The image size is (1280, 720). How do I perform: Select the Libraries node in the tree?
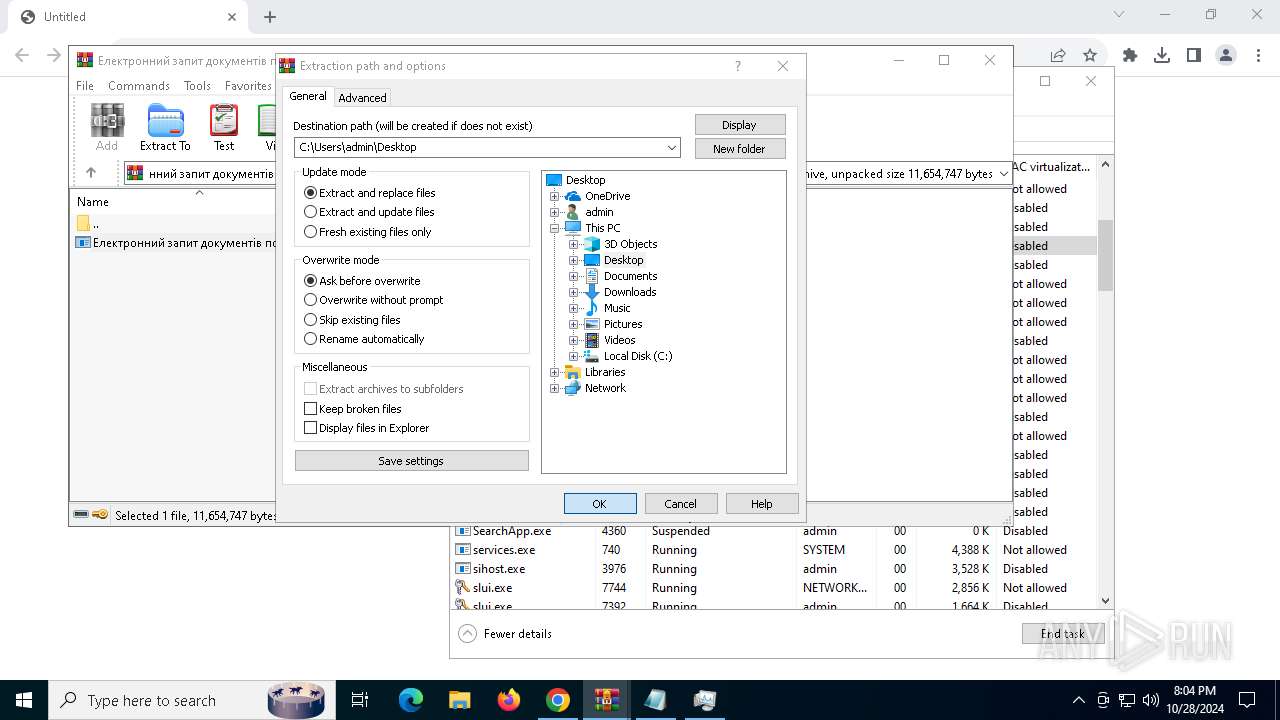(x=605, y=372)
